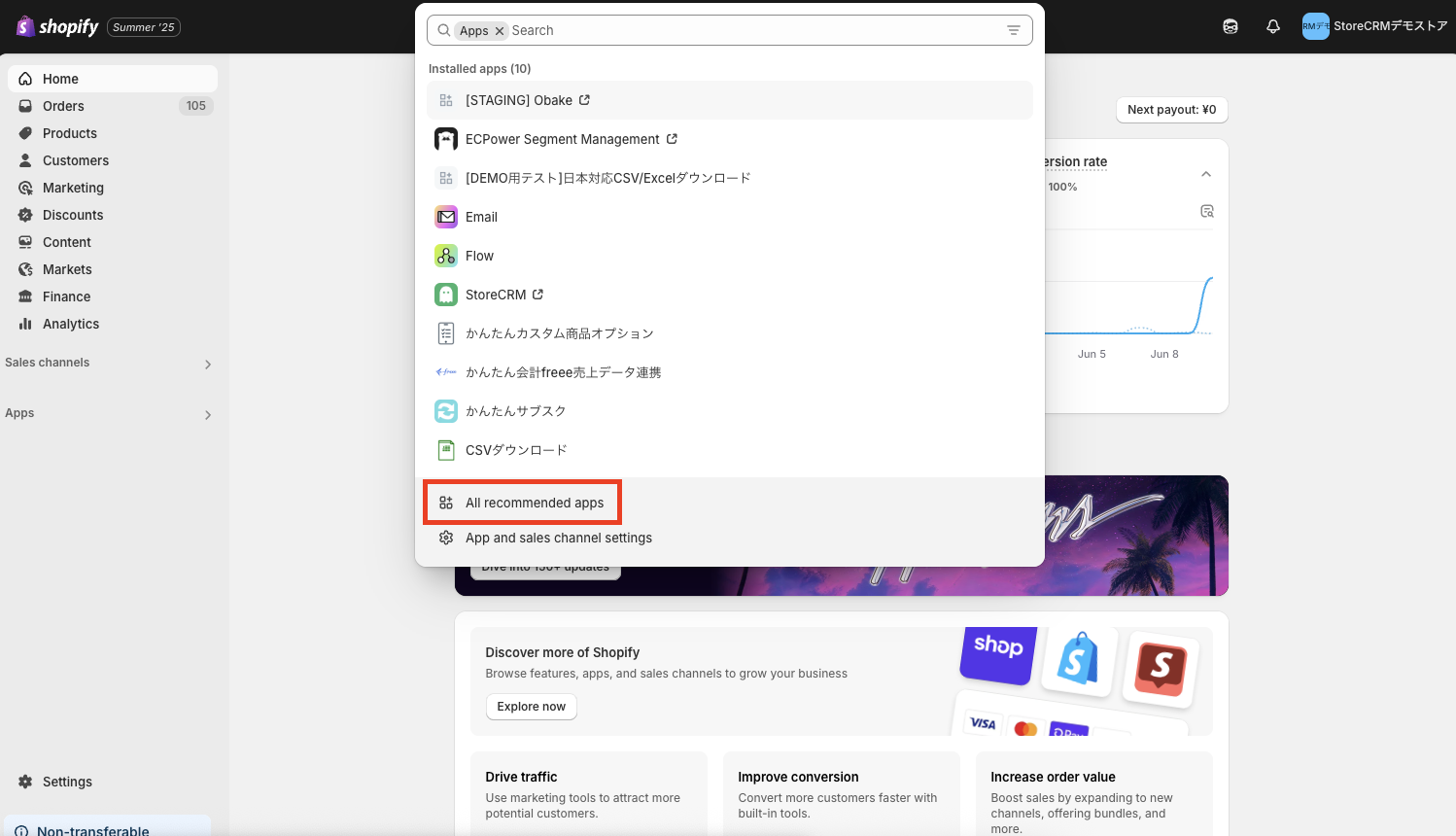Open the search filter options icon
Screen dimensions: 1456x836
point(1014,30)
